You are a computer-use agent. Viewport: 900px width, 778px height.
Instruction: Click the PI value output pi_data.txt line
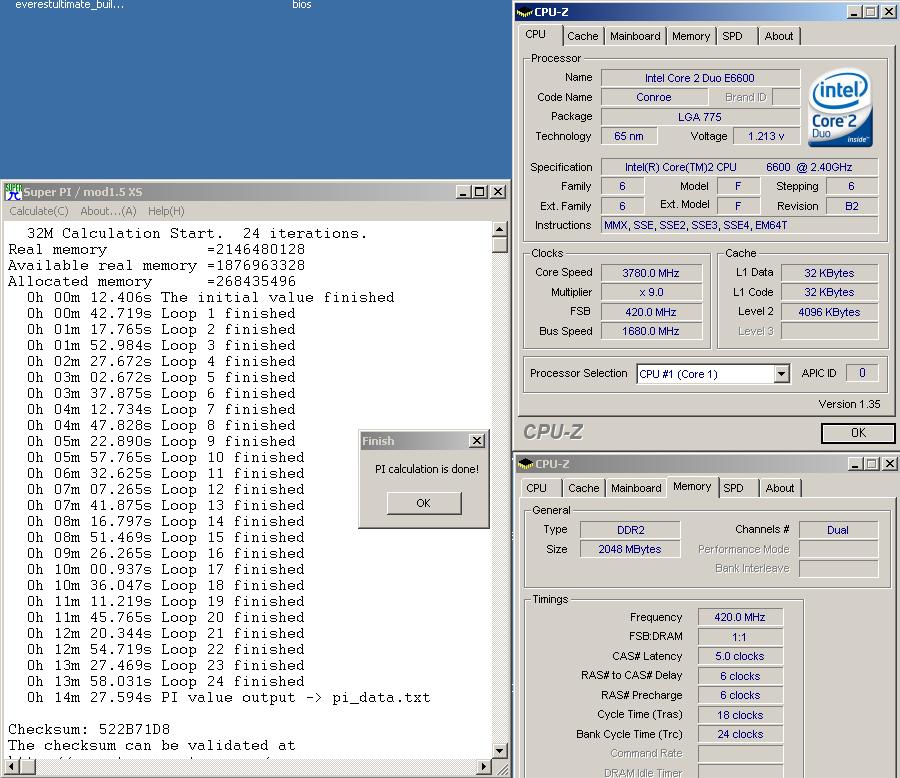tap(228, 698)
